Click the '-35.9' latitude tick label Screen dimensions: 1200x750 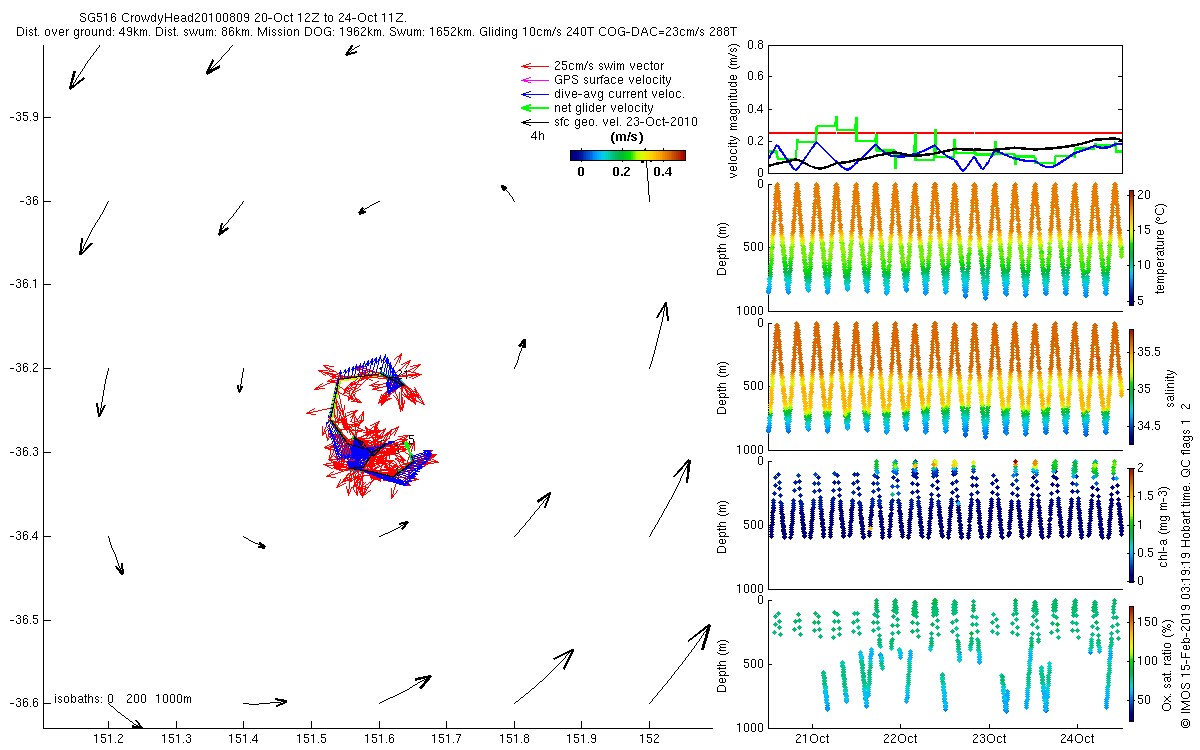[22, 117]
